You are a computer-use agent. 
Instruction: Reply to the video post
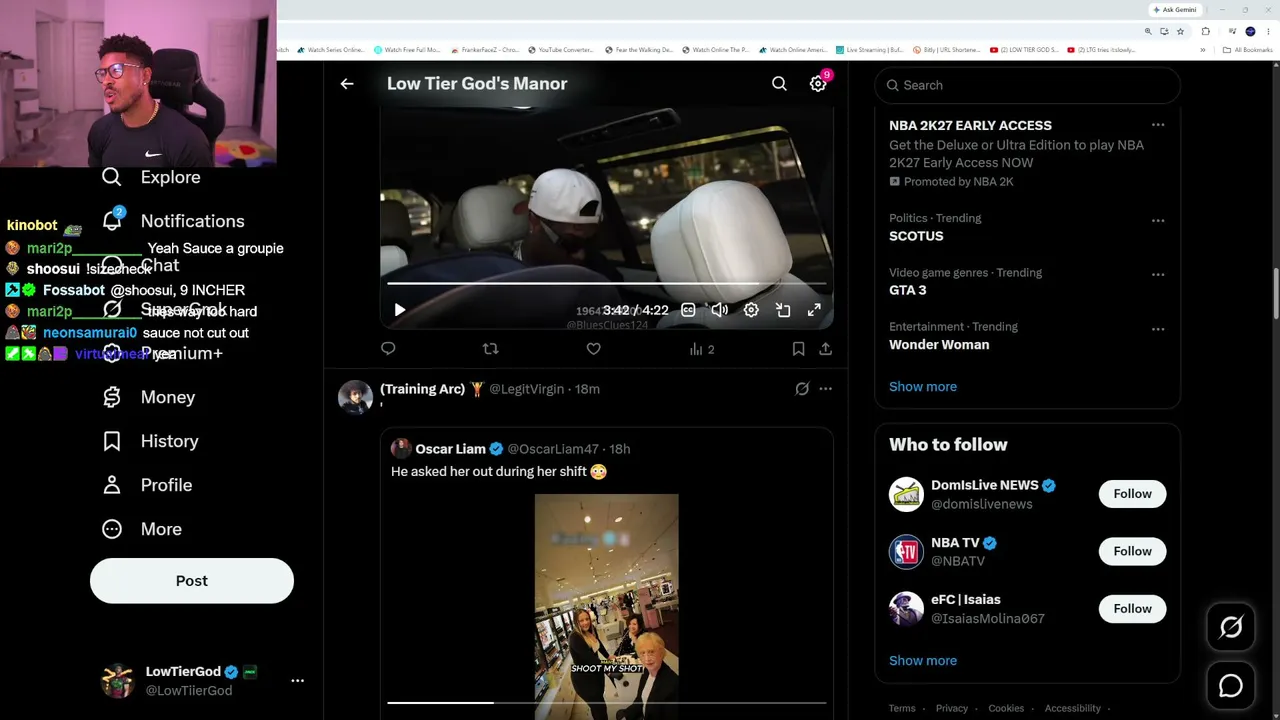coord(388,349)
